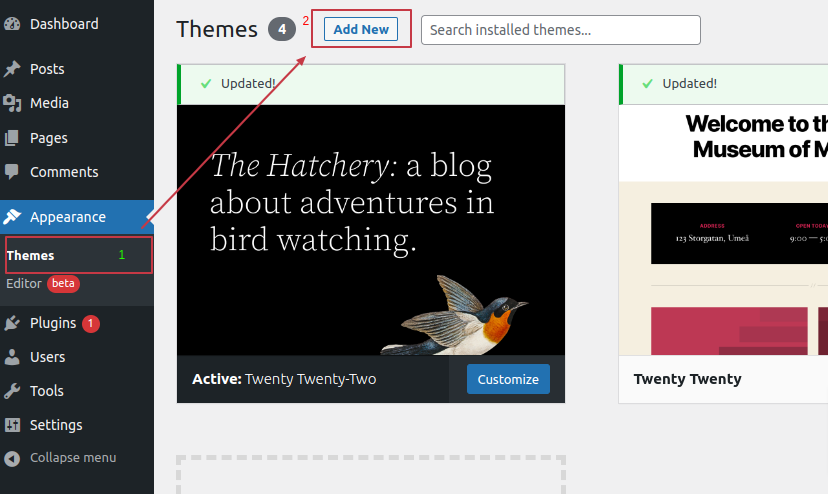Click the Appearance paintbrush icon
This screenshot has height=494, width=828.
pos(12,217)
